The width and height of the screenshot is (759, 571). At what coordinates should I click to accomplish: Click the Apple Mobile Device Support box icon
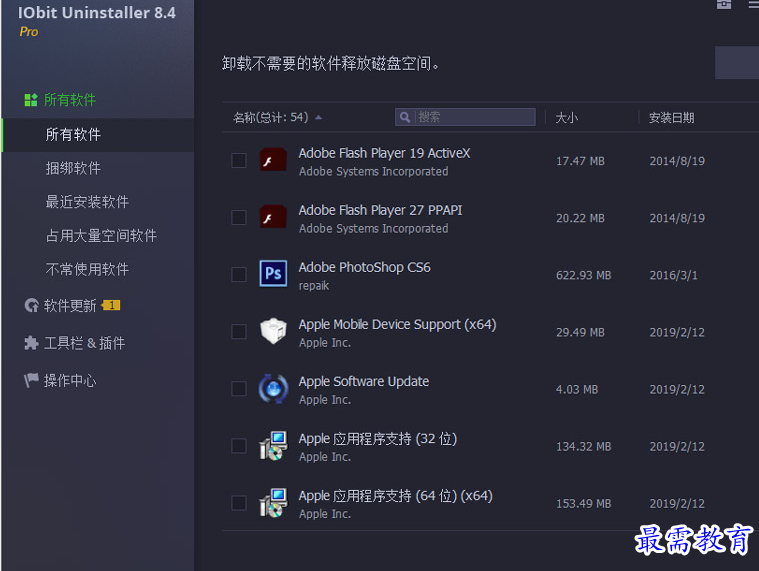pyautogui.click(x=273, y=331)
